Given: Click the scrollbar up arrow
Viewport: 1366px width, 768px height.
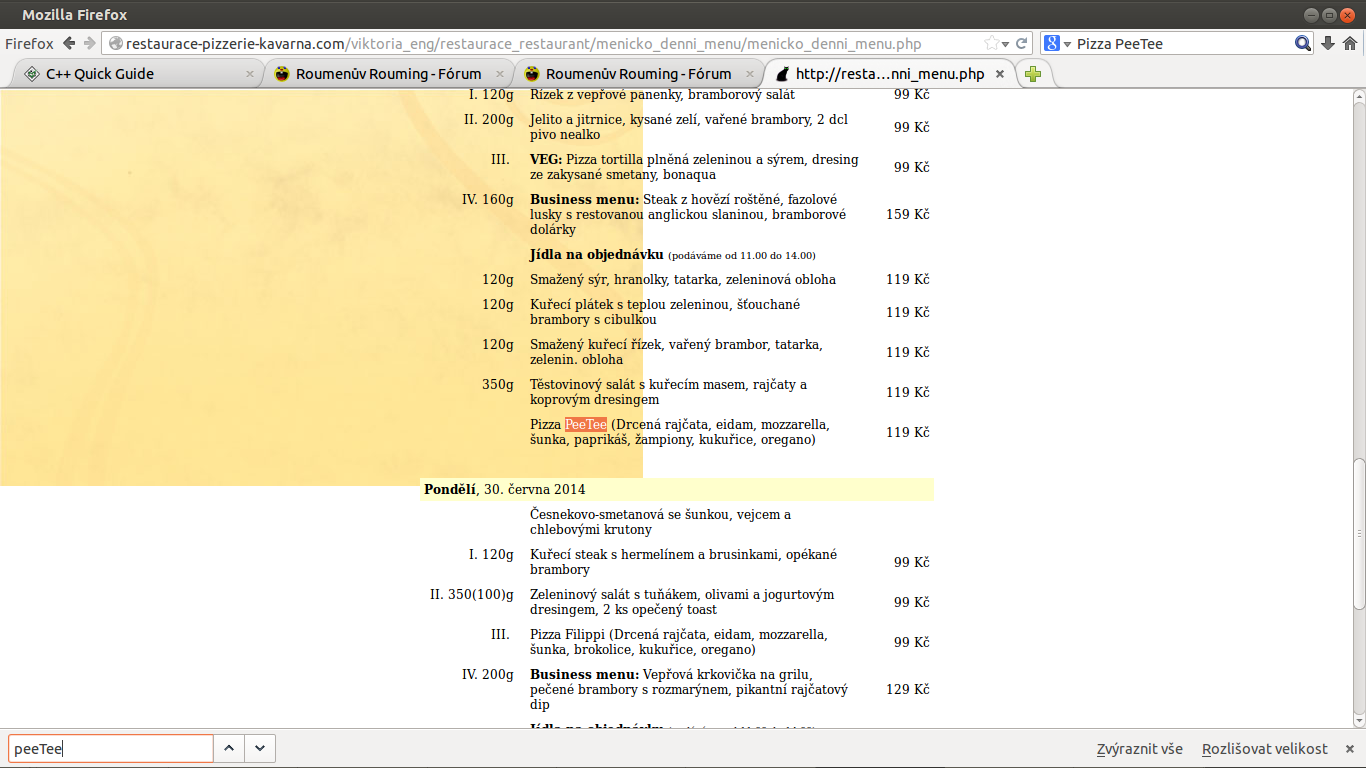Looking at the screenshot, I should 1358,96.
